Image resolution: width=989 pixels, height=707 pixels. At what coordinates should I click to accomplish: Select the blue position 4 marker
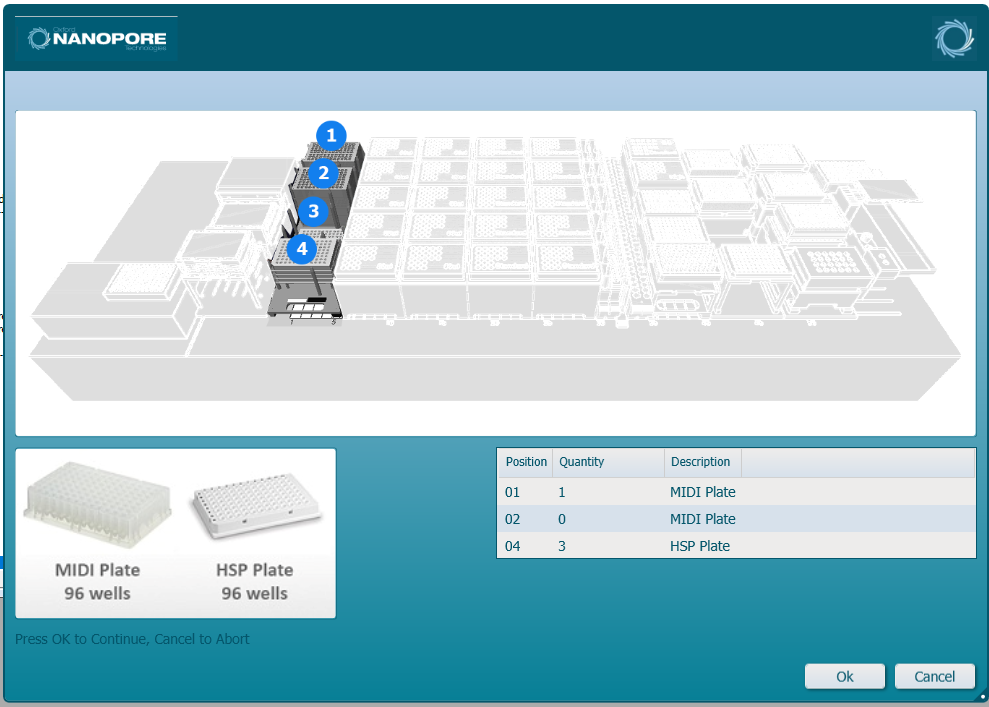[302, 248]
